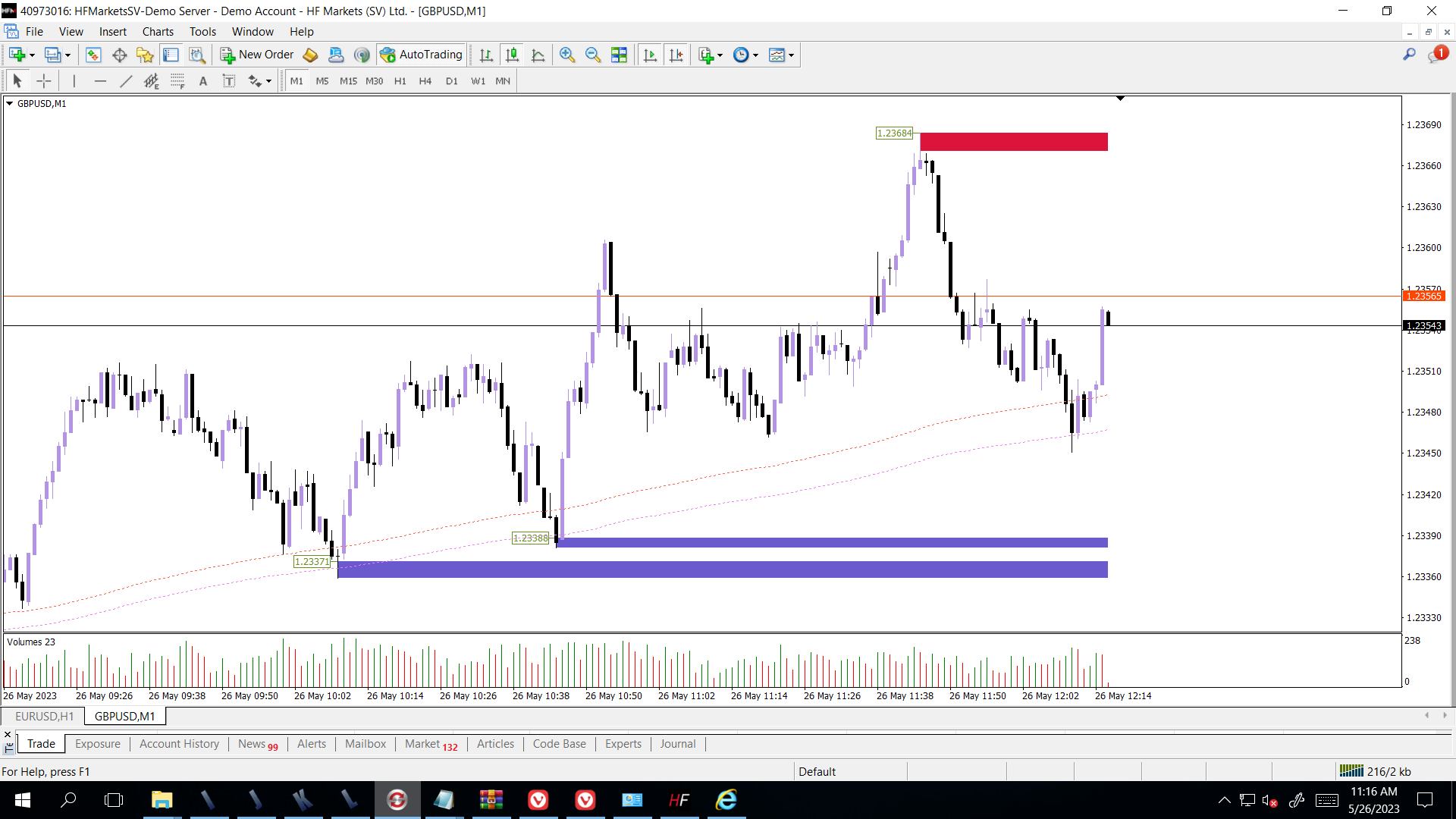Toggle chart auto scroll

pos(650,55)
